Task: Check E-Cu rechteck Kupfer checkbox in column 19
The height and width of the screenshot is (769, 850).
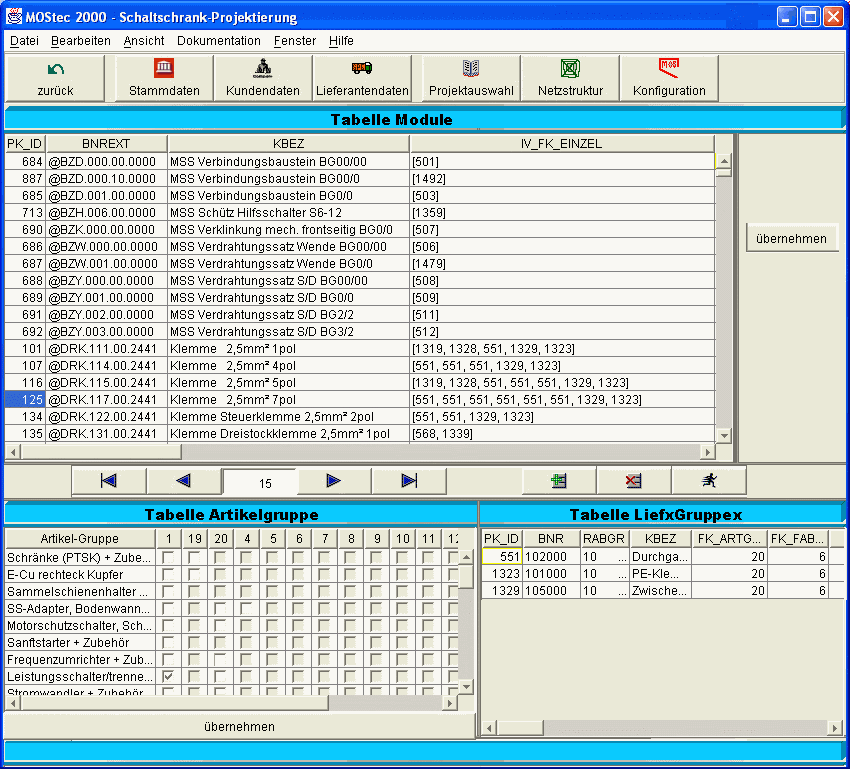Action: click(x=194, y=575)
